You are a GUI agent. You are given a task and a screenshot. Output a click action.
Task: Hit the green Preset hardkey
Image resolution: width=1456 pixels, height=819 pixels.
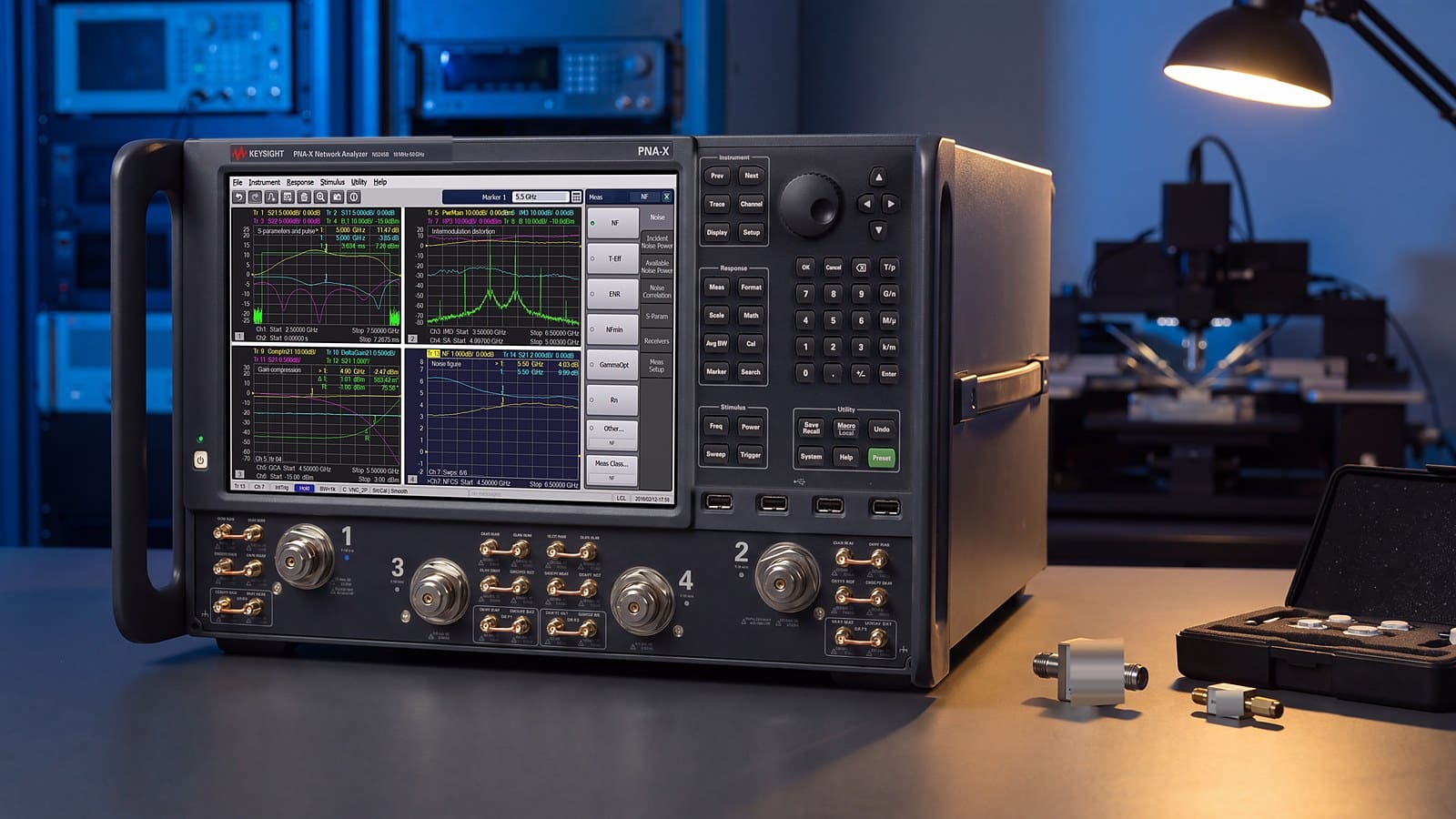(881, 458)
